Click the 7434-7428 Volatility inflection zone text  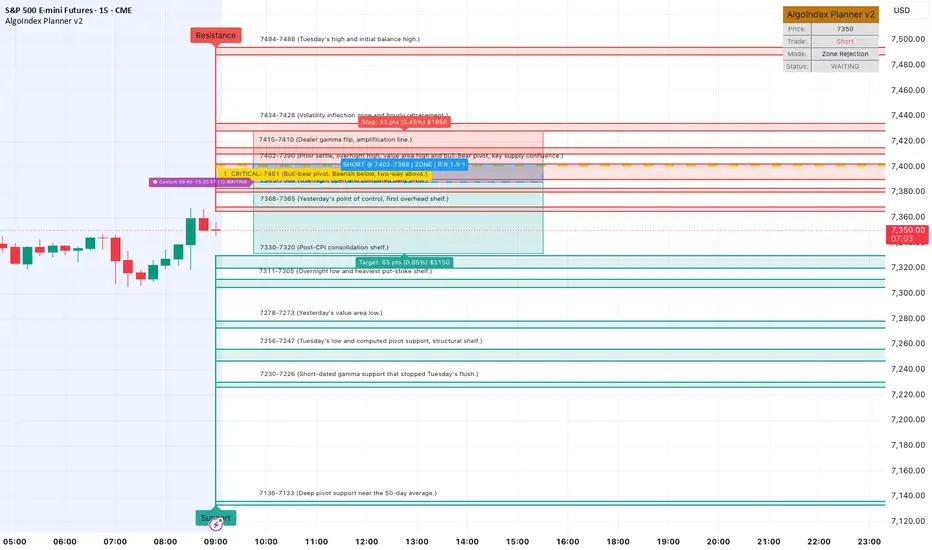point(354,115)
